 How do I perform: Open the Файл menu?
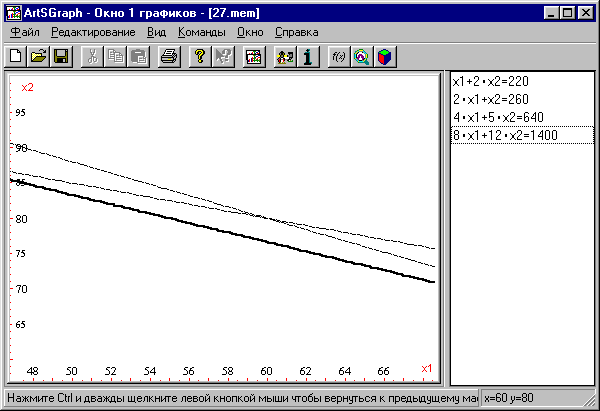coord(26,32)
